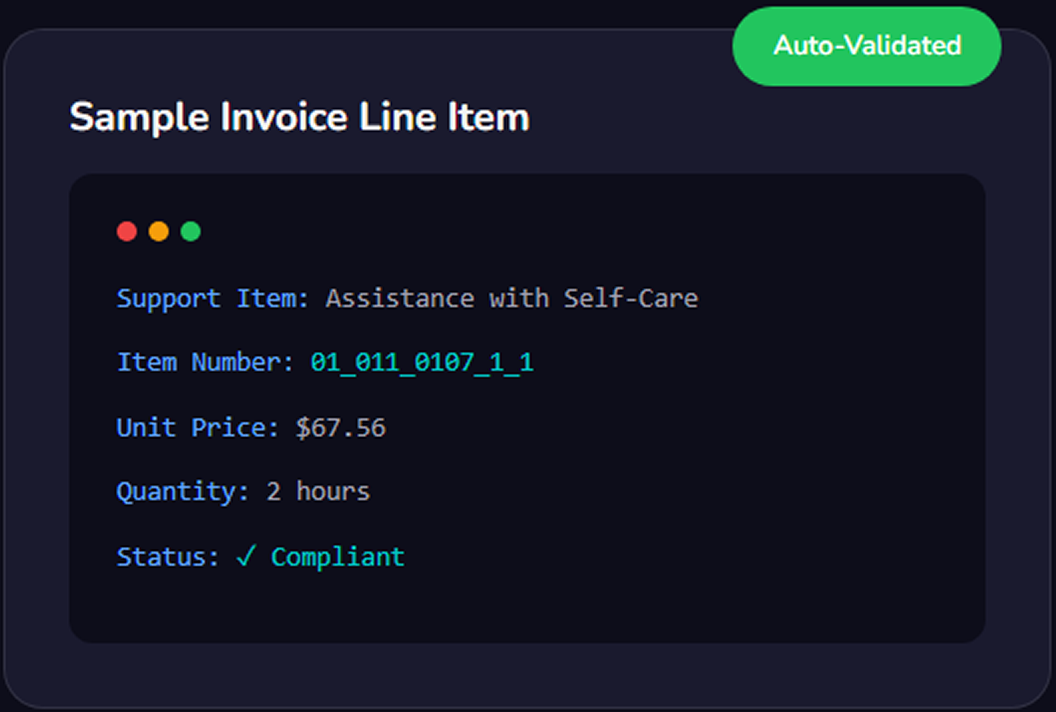
Task: Click the Unit Price label
Action: [198, 428]
